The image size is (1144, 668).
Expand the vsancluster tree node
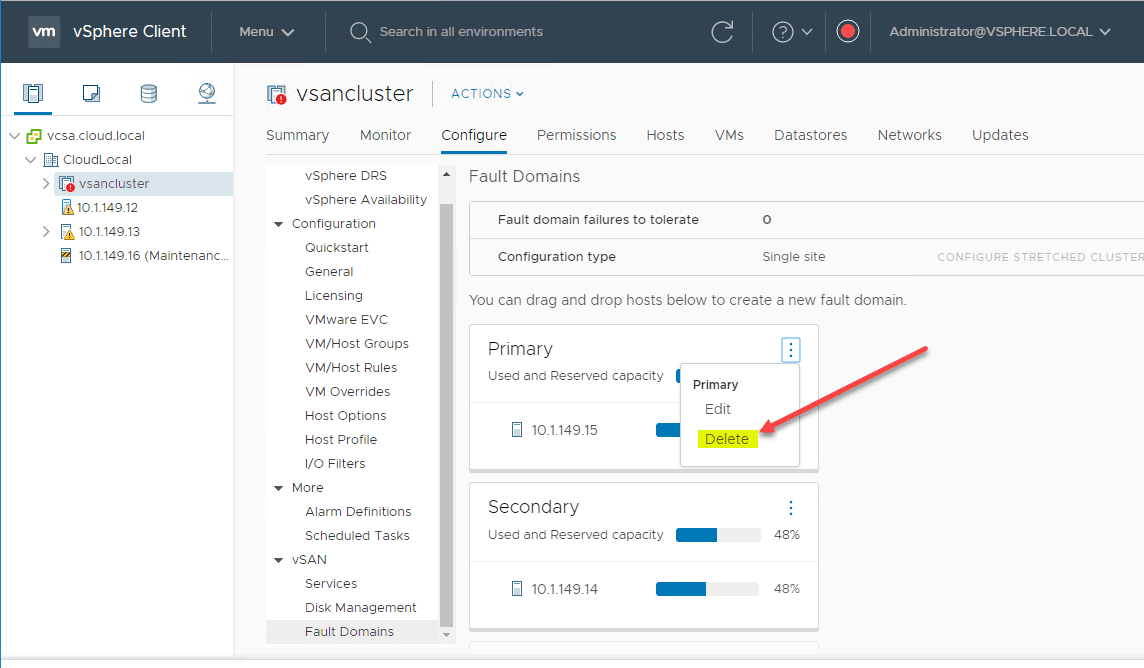coord(46,184)
